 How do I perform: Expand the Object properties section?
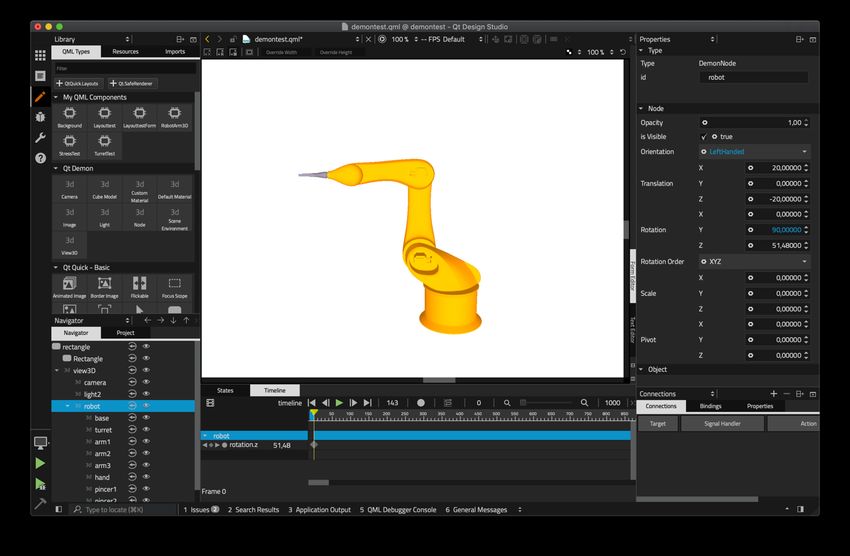pyautogui.click(x=641, y=369)
